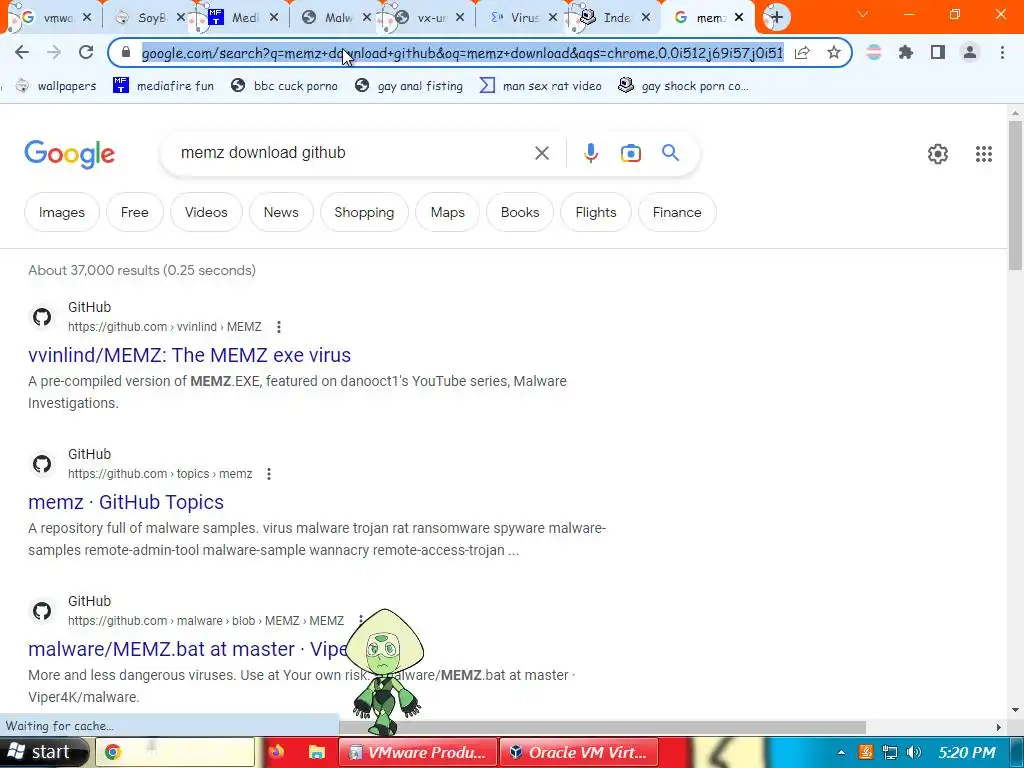Open memz · GitHub Topics result

click(126, 502)
